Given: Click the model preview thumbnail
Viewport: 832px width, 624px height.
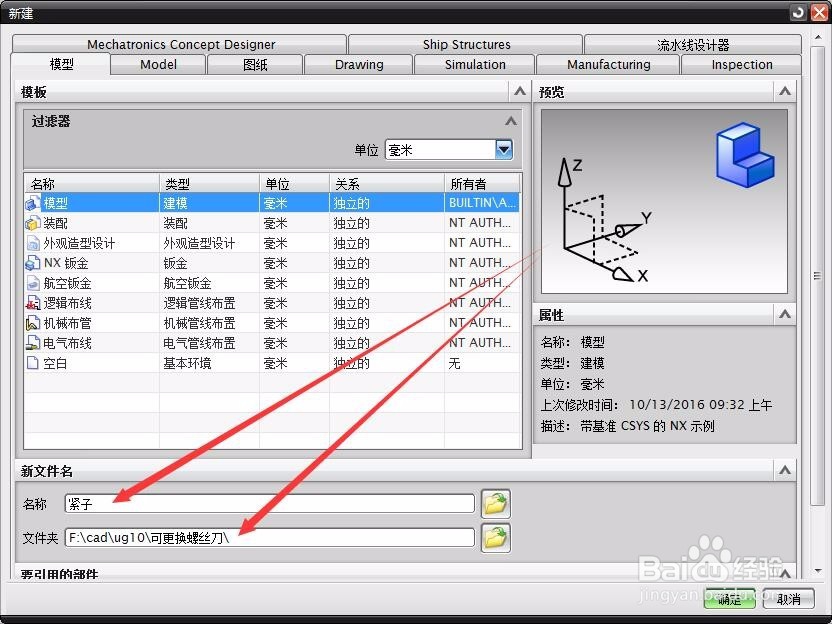Looking at the screenshot, I should coord(664,202).
